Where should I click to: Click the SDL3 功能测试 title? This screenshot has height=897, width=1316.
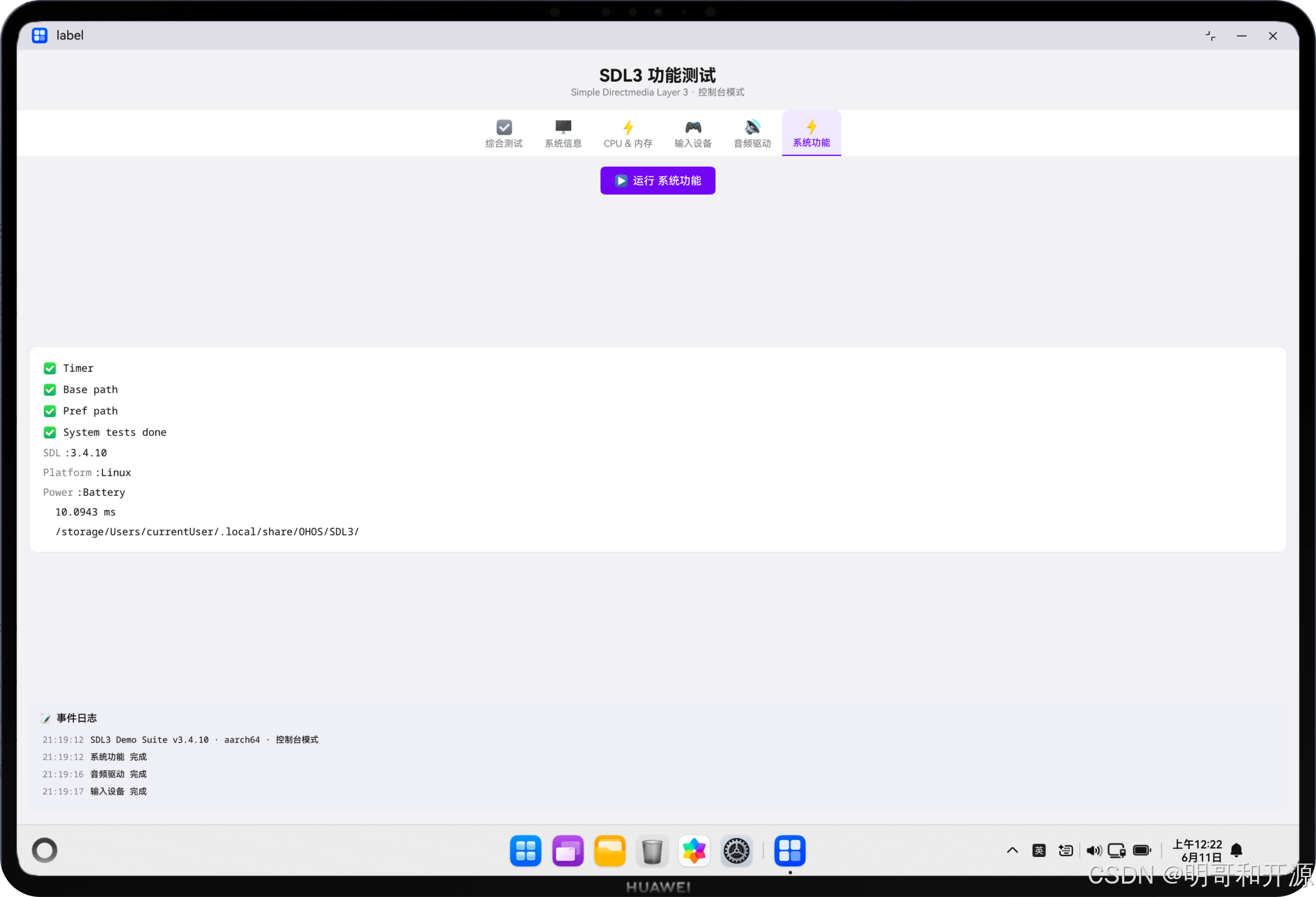(x=657, y=76)
